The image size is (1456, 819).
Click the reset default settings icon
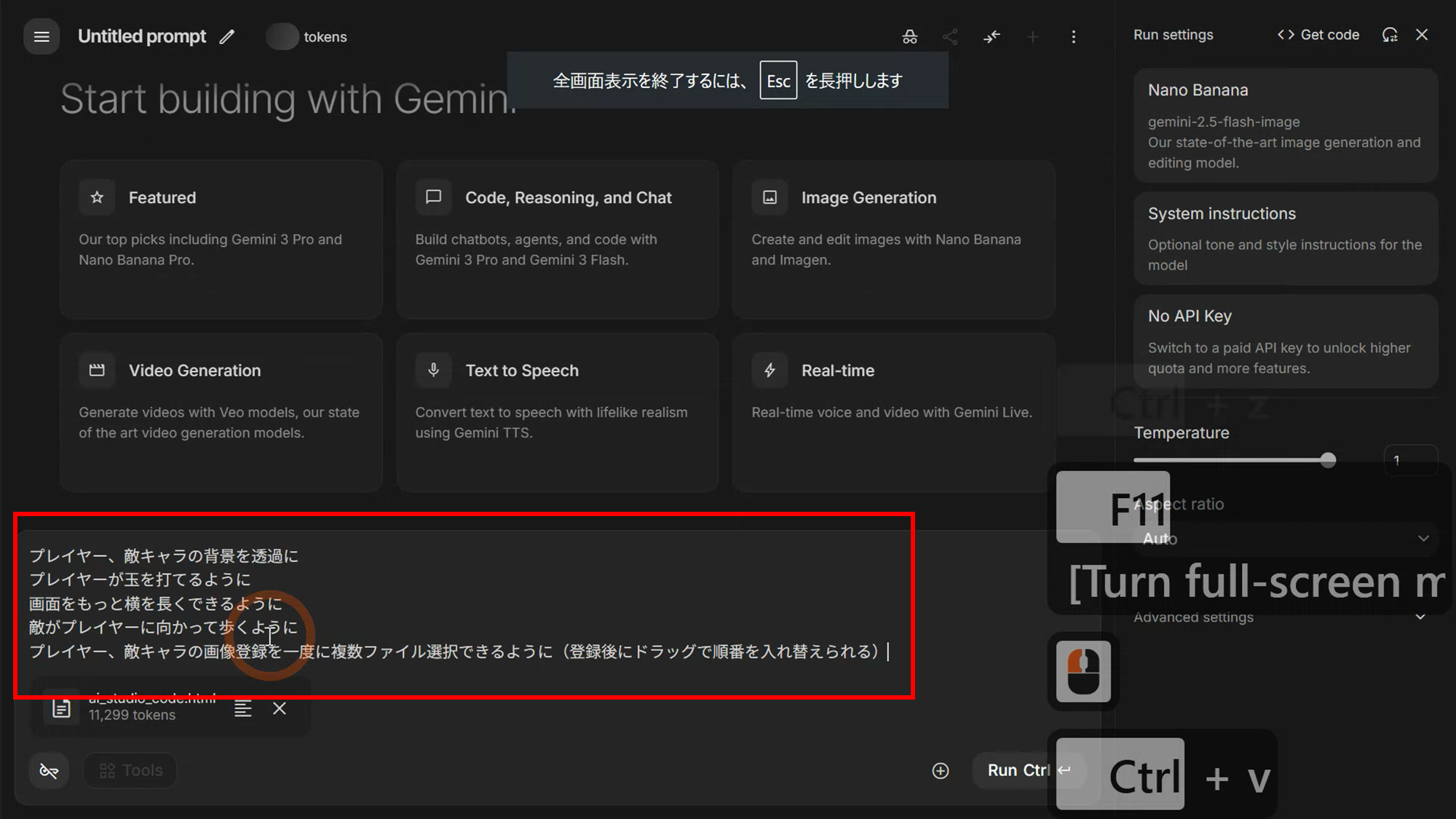[1390, 35]
